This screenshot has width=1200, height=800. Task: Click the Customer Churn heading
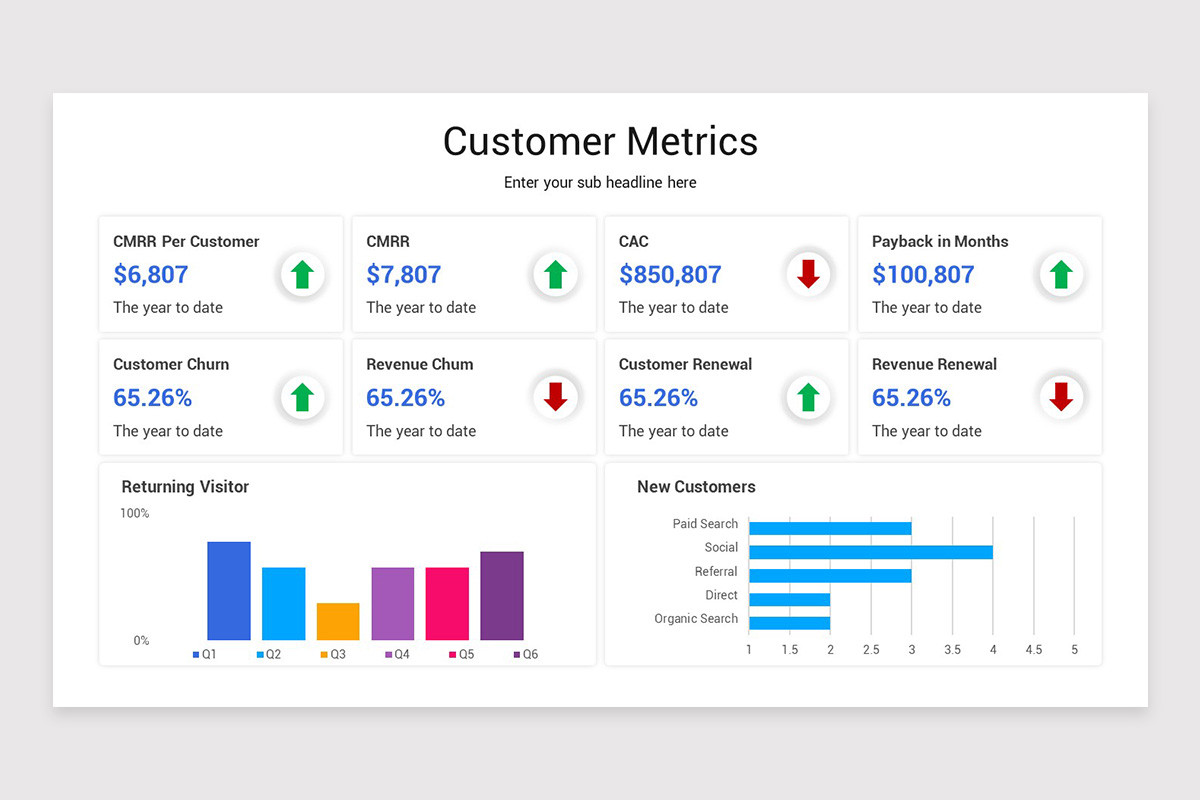(171, 364)
